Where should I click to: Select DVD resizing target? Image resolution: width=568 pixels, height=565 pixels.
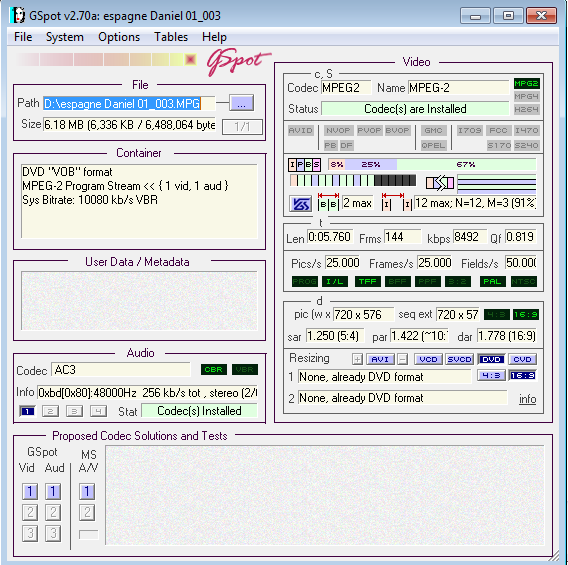[491, 359]
